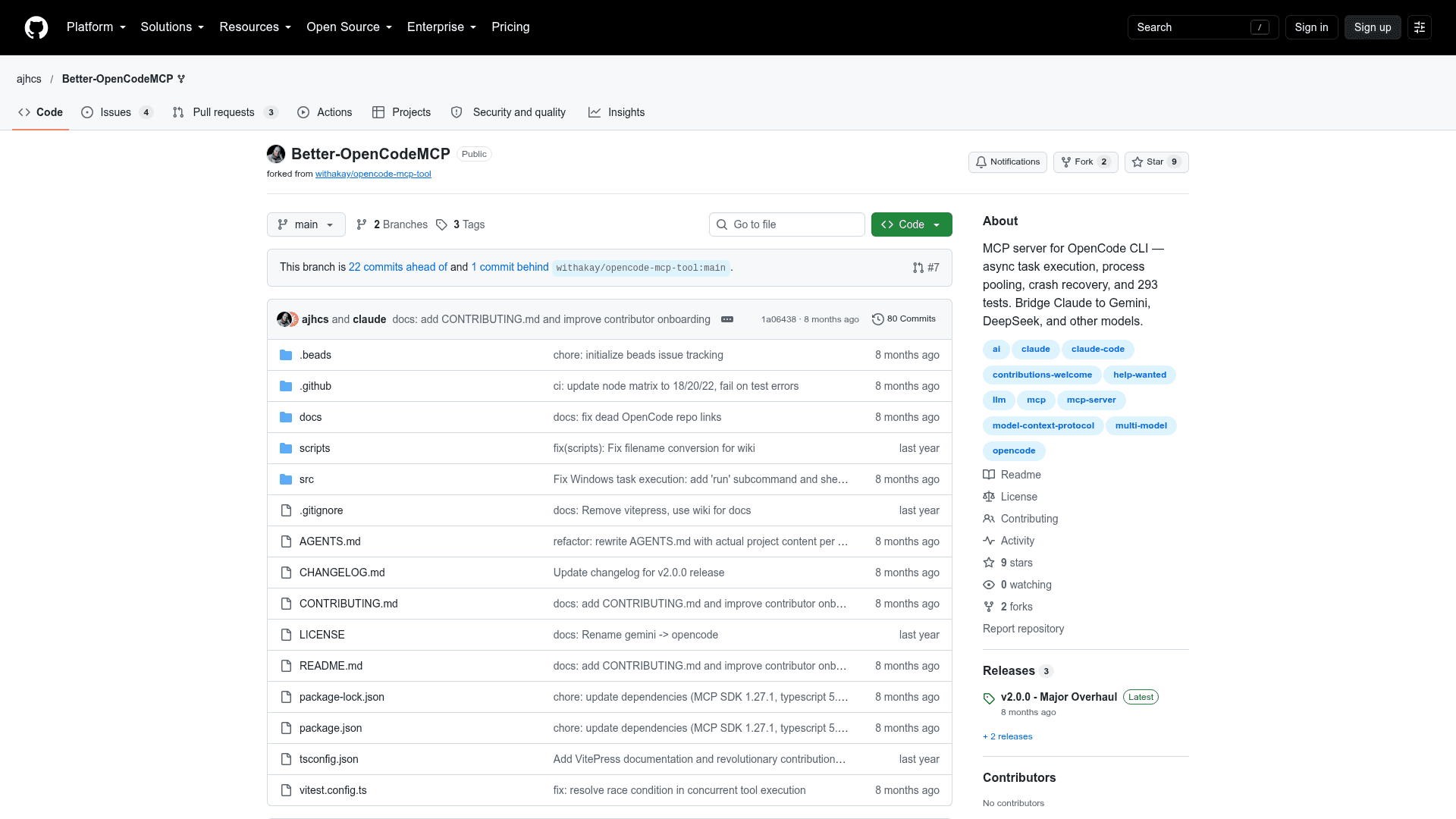This screenshot has width=1456, height=819.
Task: Open pull request #7 link
Action: [926, 268]
